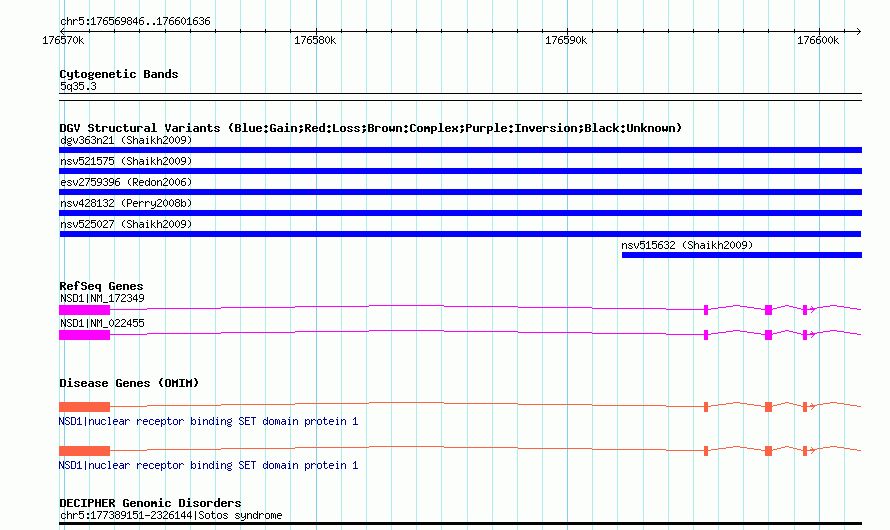Open the RefSeq Genes track heading

point(101,287)
